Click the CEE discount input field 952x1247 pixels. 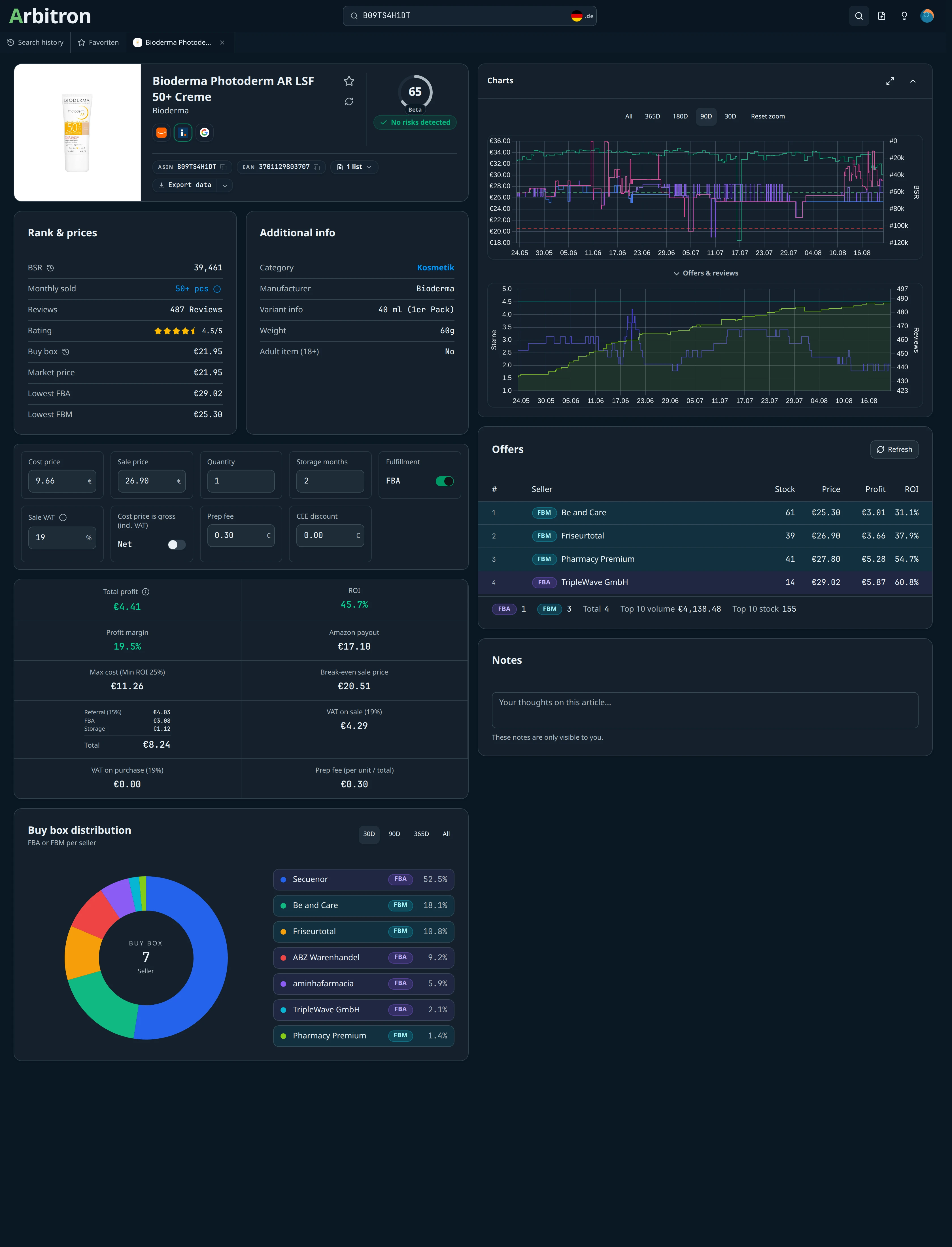click(330, 536)
